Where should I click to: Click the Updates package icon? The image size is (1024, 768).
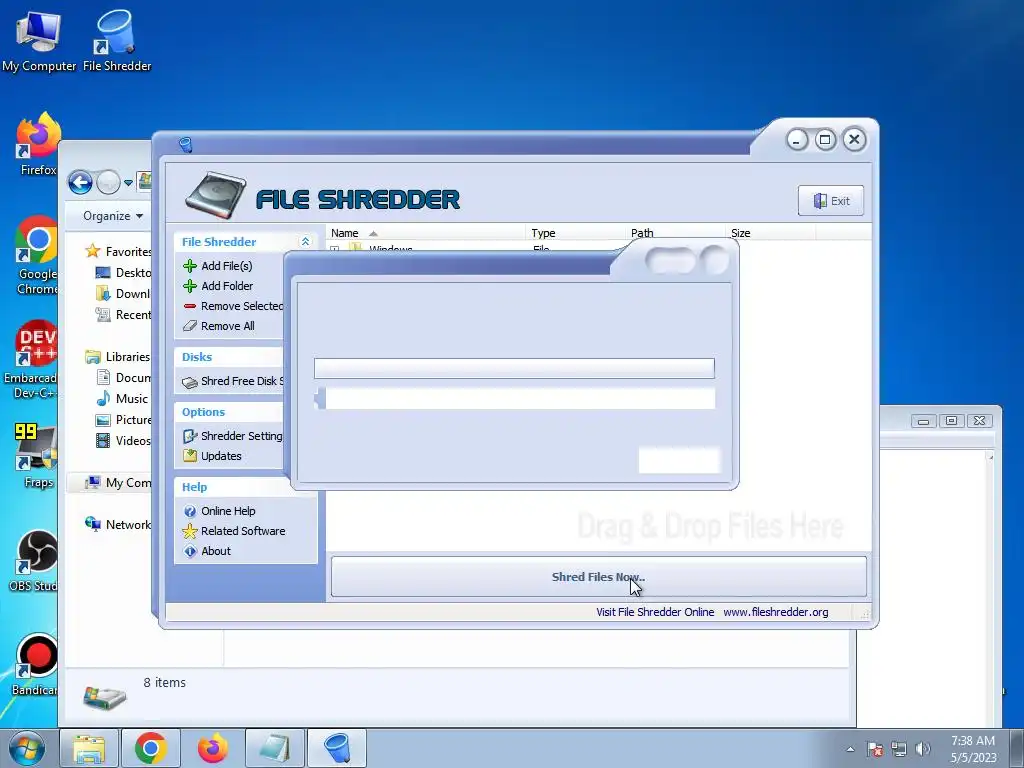click(190, 456)
